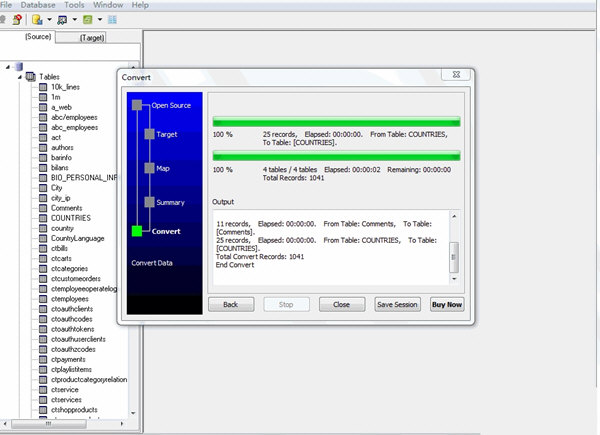Click table icon next to City
The height and width of the screenshot is (435, 600).
pyautogui.click(x=43, y=188)
